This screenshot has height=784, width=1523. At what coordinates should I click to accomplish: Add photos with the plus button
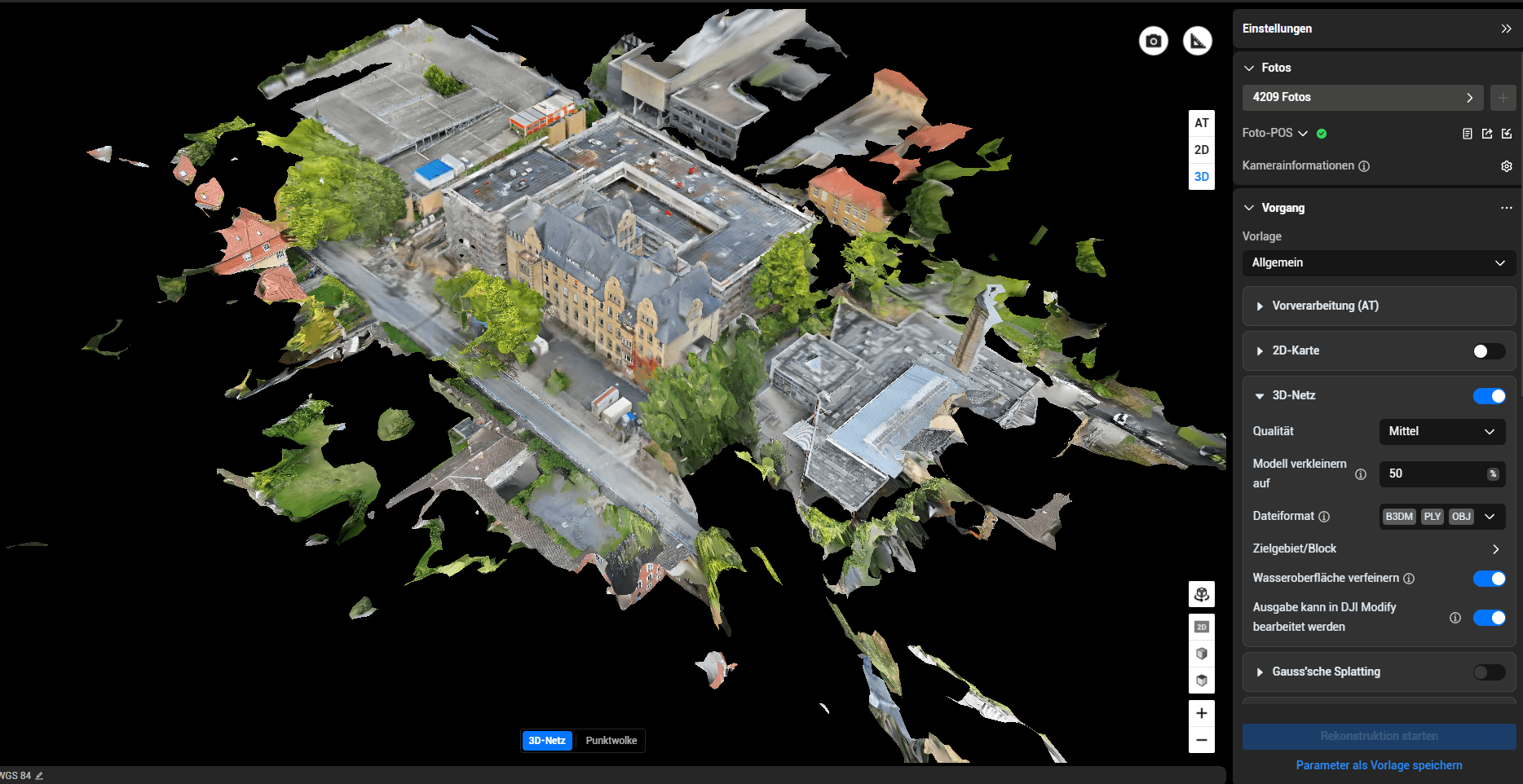click(x=1503, y=97)
